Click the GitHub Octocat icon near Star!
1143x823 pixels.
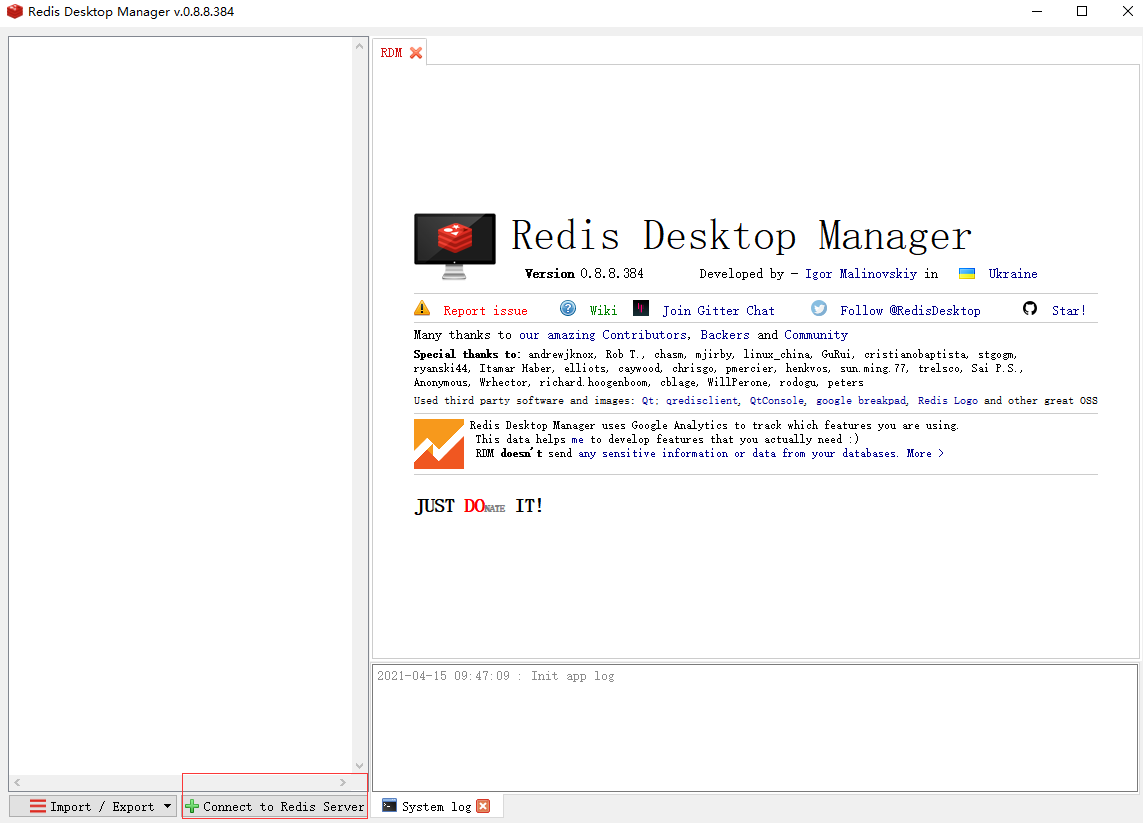(1030, 308)
